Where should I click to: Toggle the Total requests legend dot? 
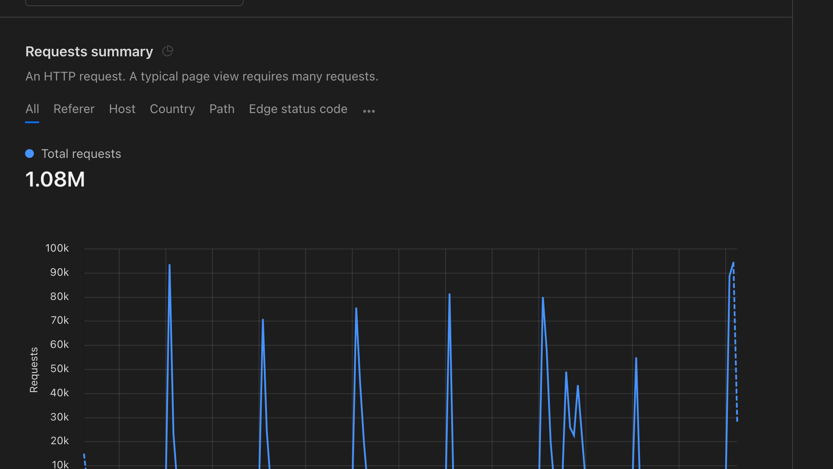tap(30, 154)
